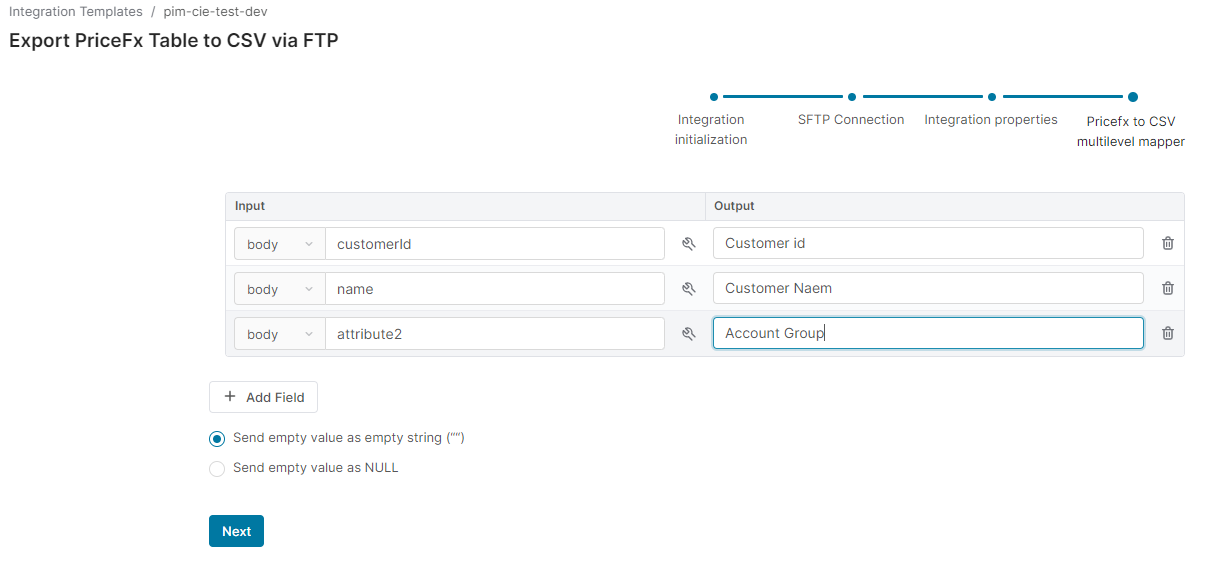Open converter wrench icon for name row
This screenshot has height=566, width=1222.
(688, 289)
